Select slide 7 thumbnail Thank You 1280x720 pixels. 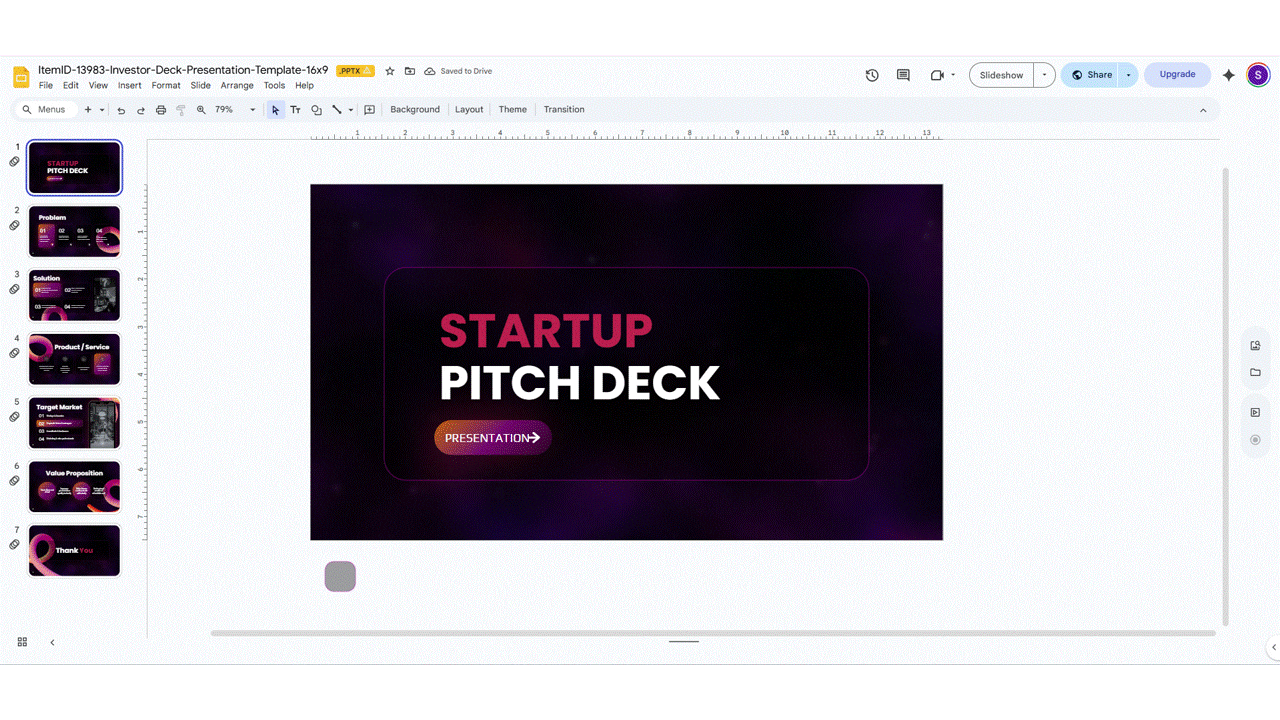(74, 550)
